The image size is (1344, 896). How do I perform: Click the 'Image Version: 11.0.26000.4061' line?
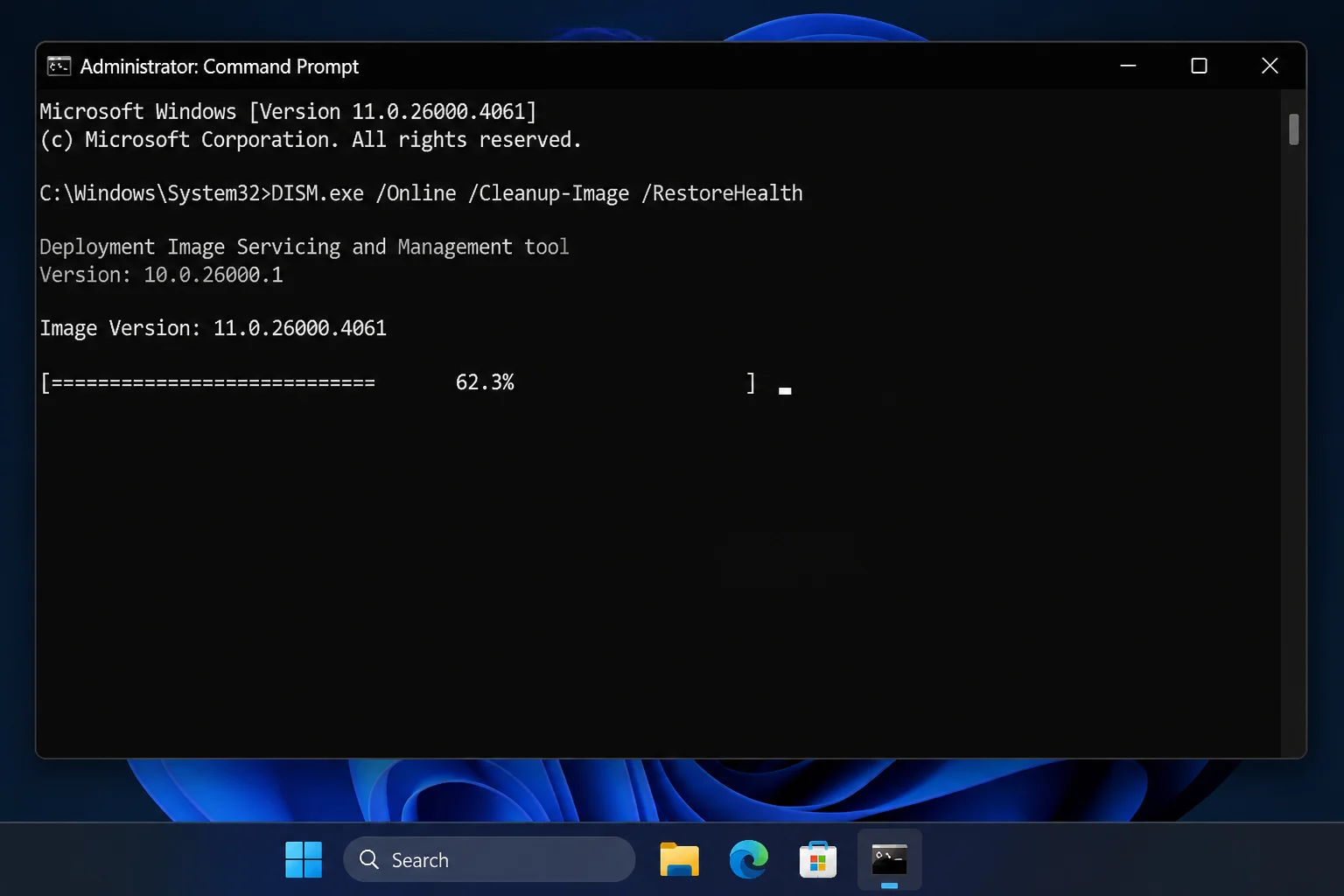point(213,328)
